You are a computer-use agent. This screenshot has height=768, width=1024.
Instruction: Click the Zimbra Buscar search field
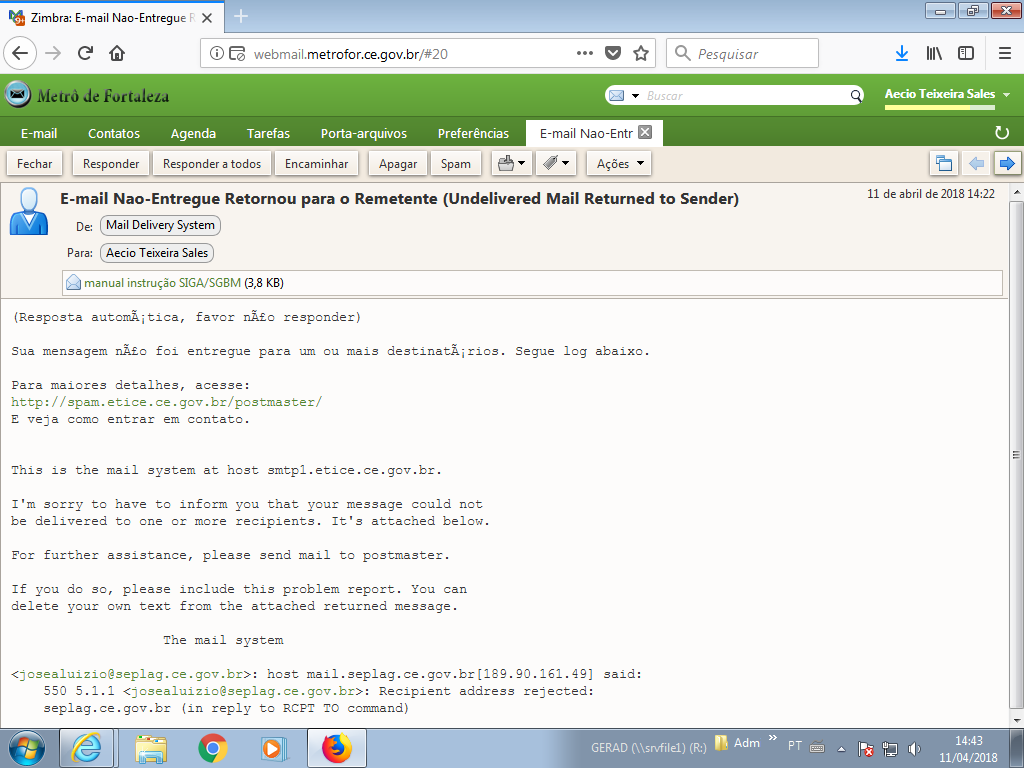coord(744,96)
